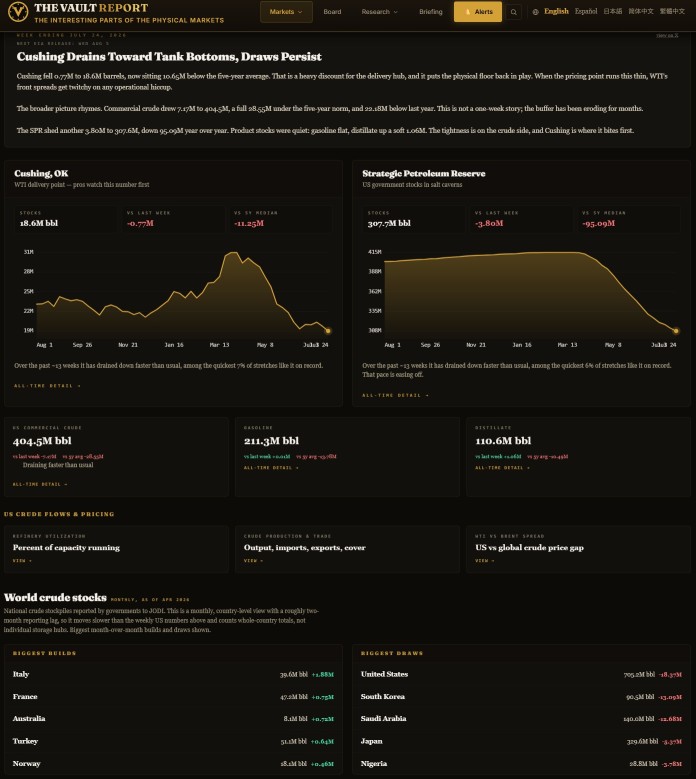Open the search magnifier icon
The image size is (696, 779).
(x=514, y=12)
